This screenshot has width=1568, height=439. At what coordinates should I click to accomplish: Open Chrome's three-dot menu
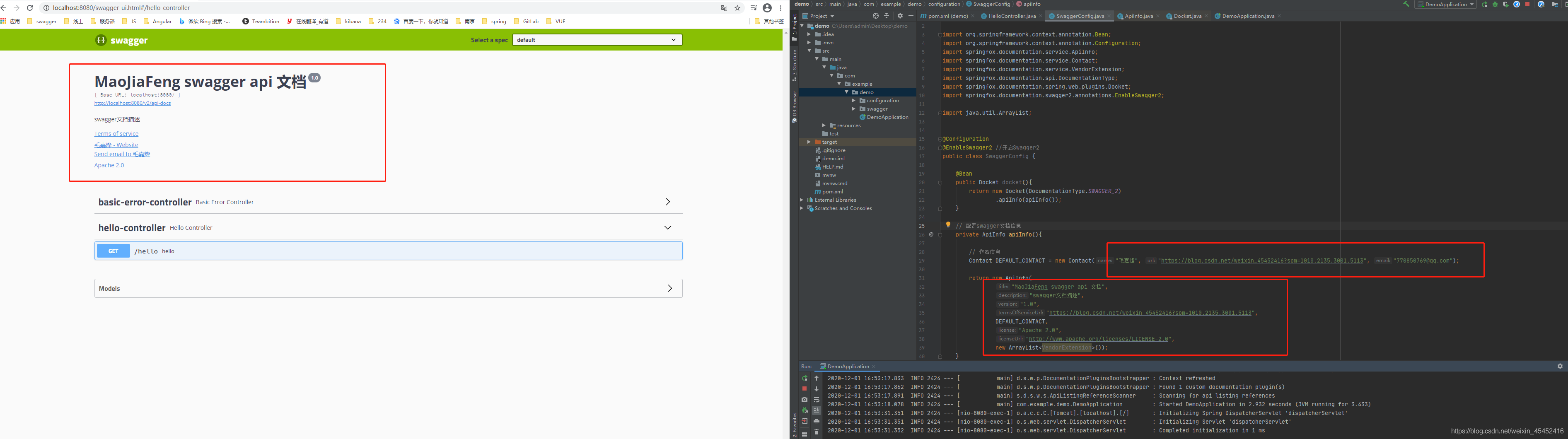pos(780,8)
